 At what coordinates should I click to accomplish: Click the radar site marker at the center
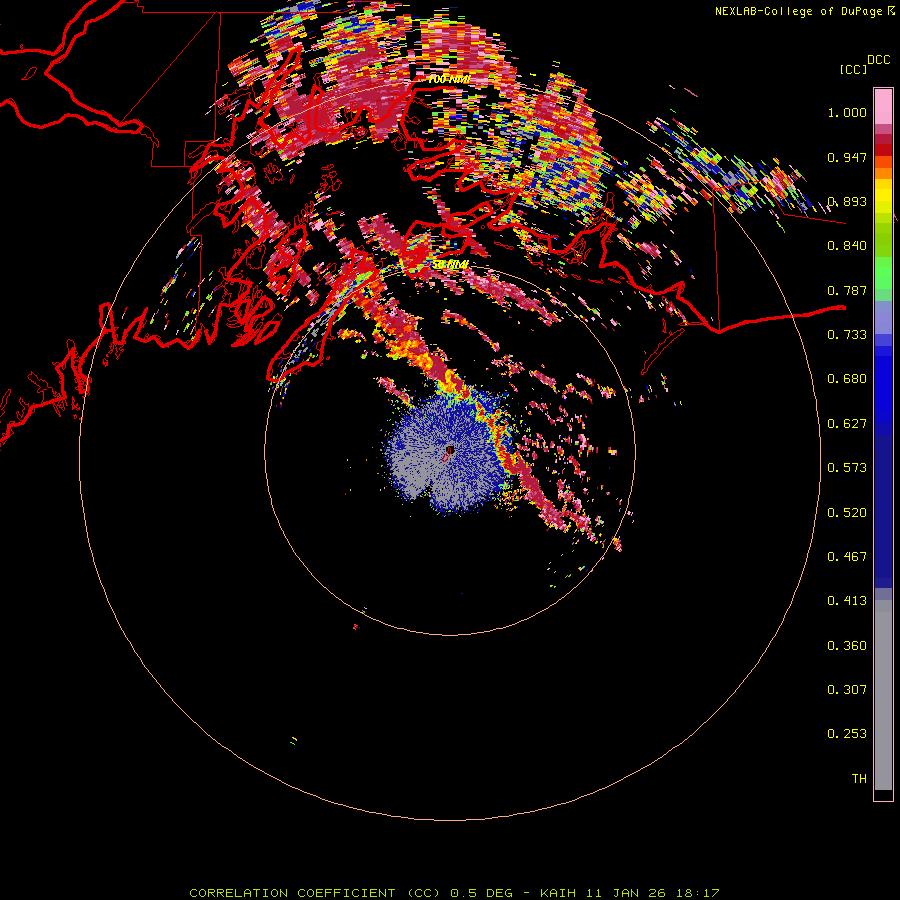coord(450,451)
